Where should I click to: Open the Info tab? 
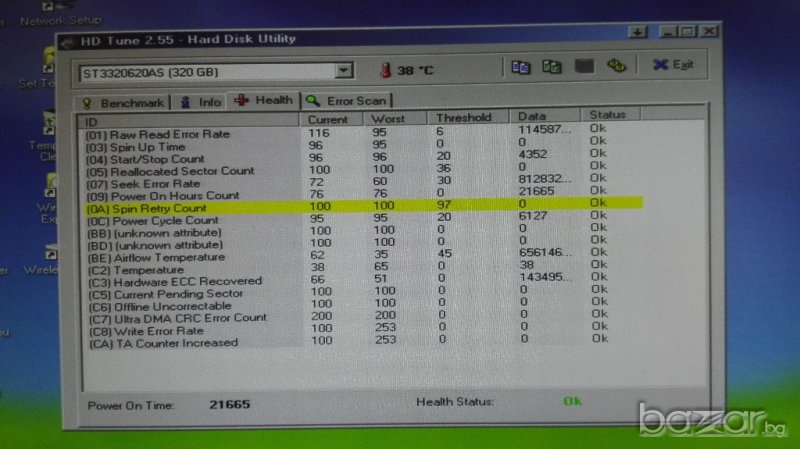tap(201, 102)
